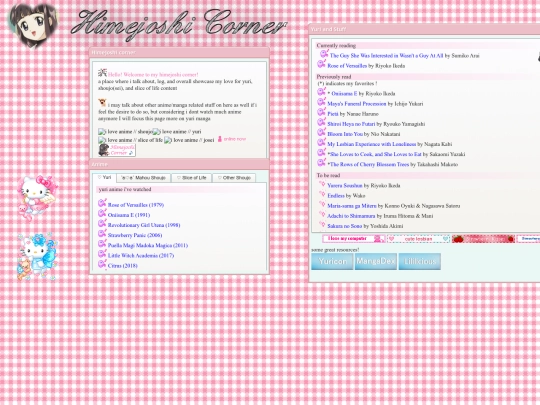
Task: Click the 'I love my computer' blinkie
Action: point(354,239)
